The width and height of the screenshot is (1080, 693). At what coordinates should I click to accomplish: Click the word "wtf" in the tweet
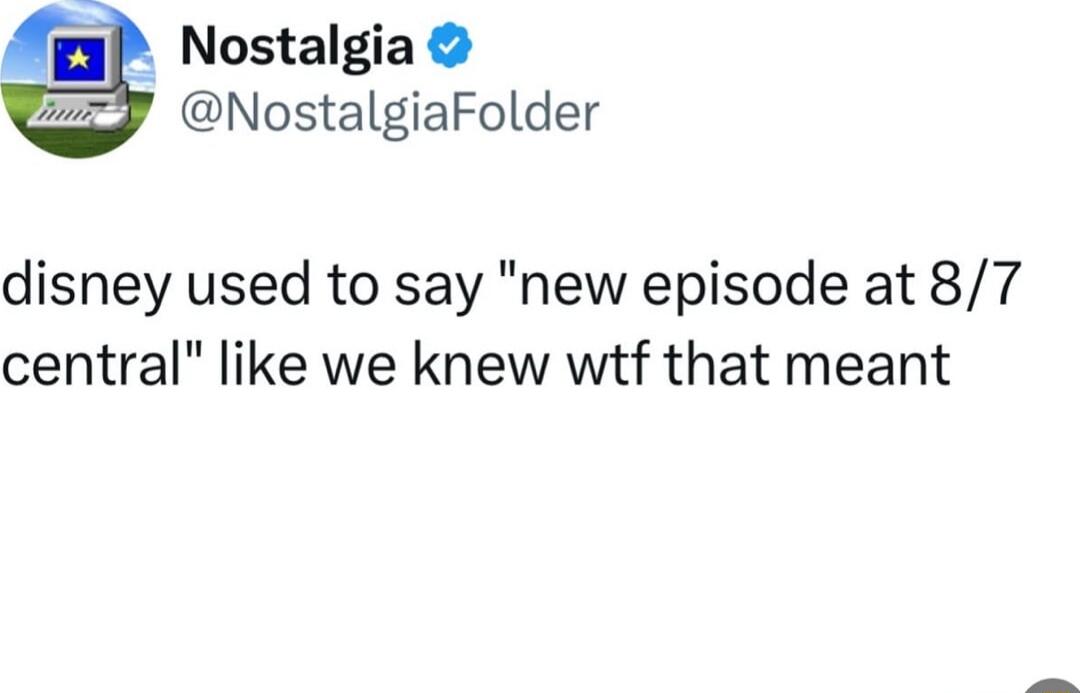coord(608,364)
